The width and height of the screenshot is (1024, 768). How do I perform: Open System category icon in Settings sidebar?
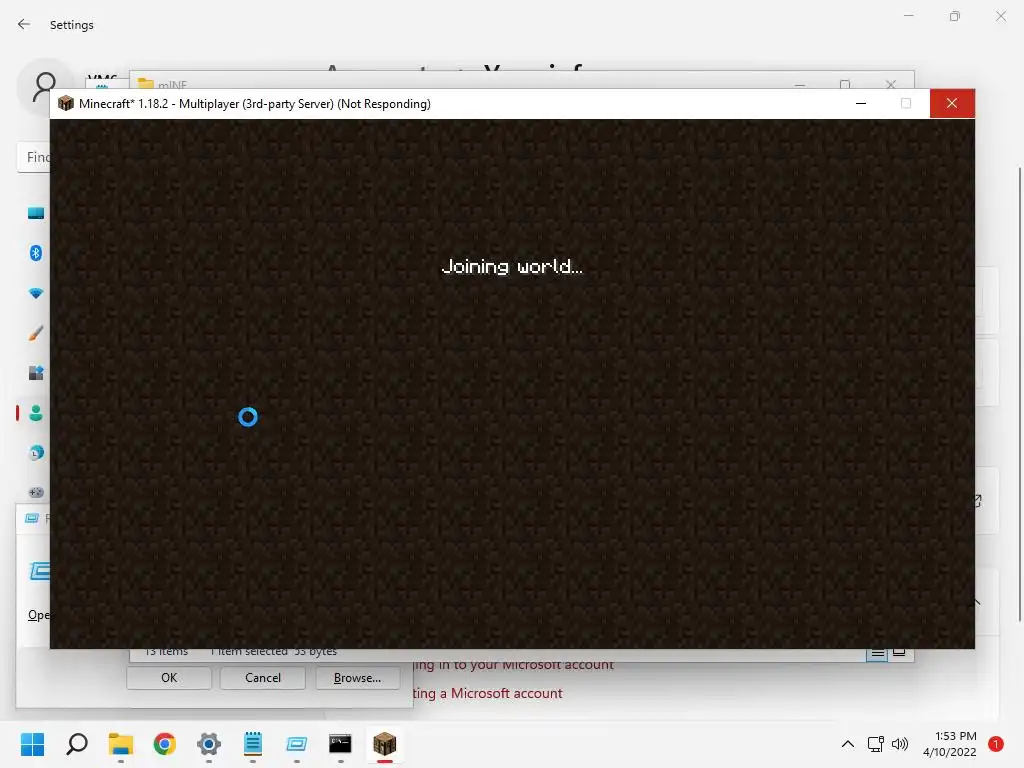coord(36,213)
